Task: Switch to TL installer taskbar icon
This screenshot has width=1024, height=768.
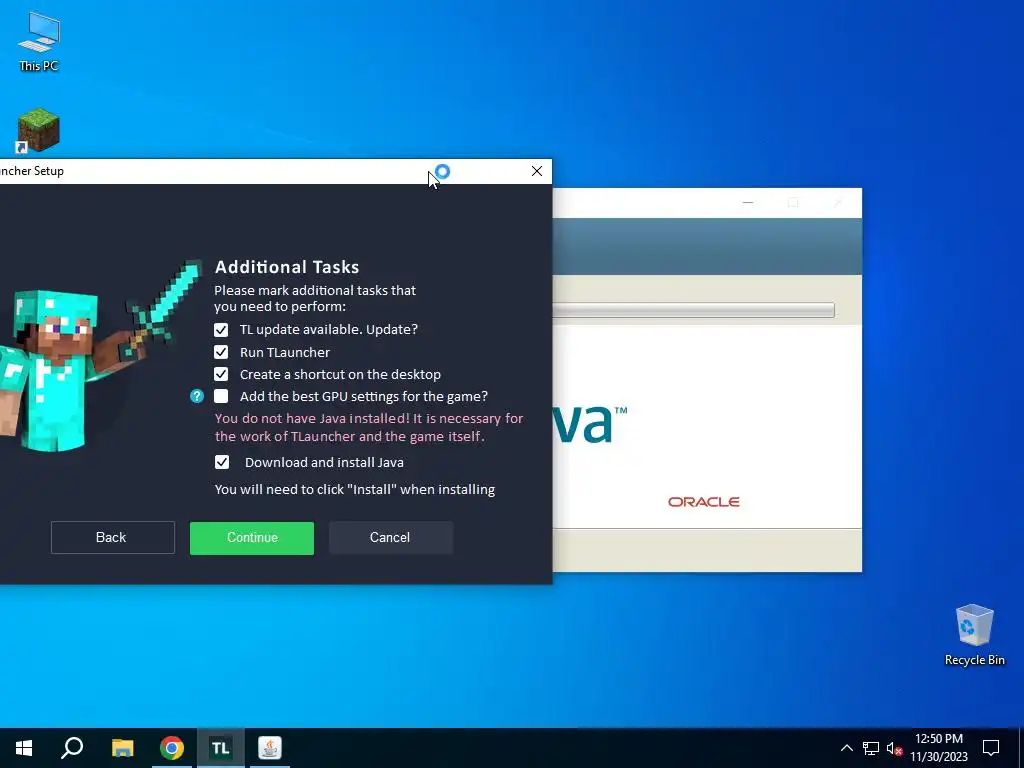Action: tap(221, 748)
